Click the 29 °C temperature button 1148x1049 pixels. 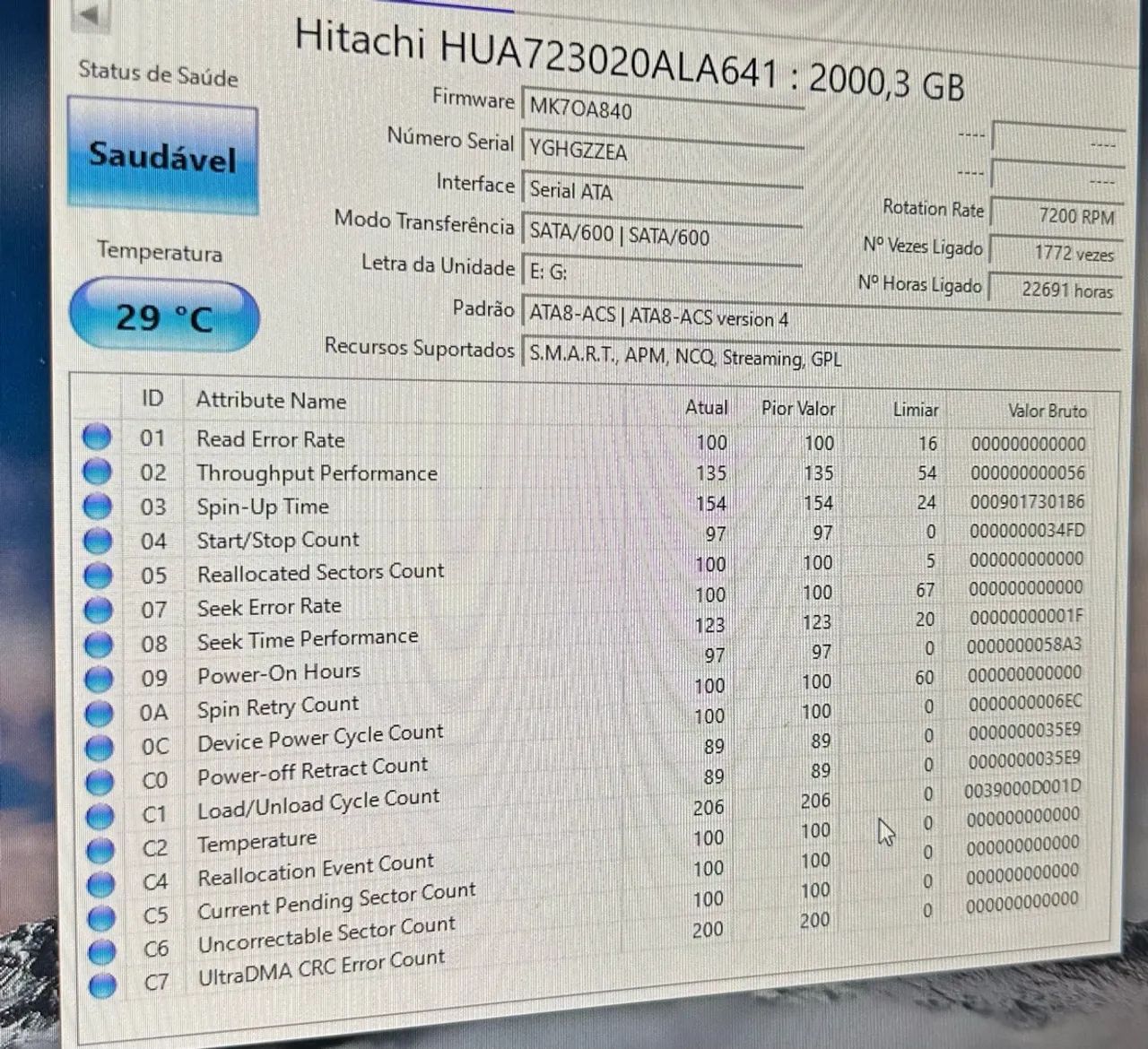pos(164,316)
